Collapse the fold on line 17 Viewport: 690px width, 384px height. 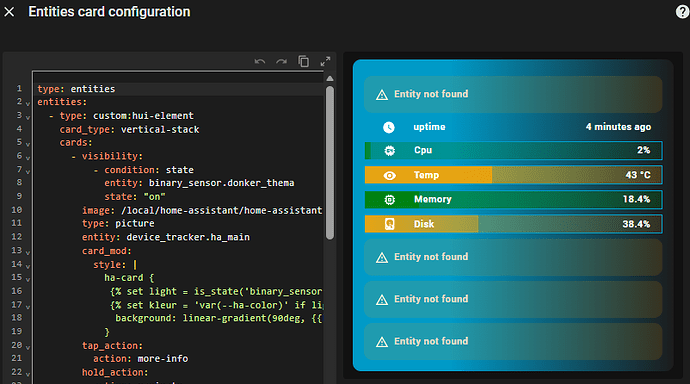pyautogui.click(x=28, y=307)
